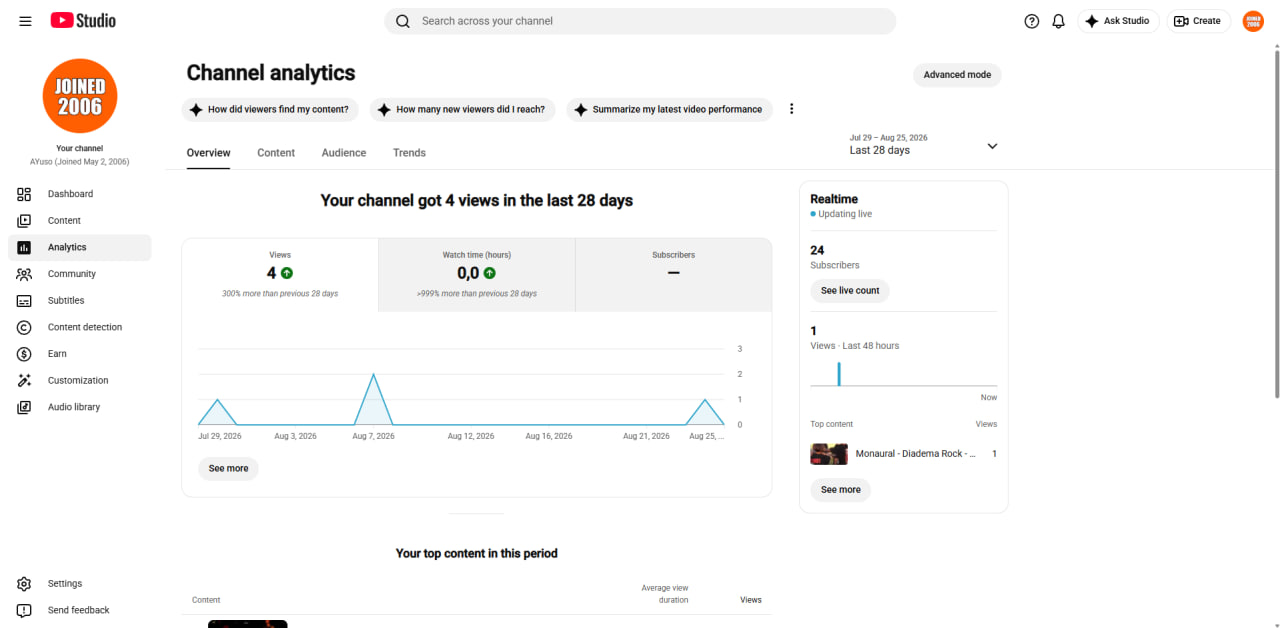The width and height of the screenshot is (1280, 628).
Task: Open Settings from the sidebar
Action: coord(80,584)
